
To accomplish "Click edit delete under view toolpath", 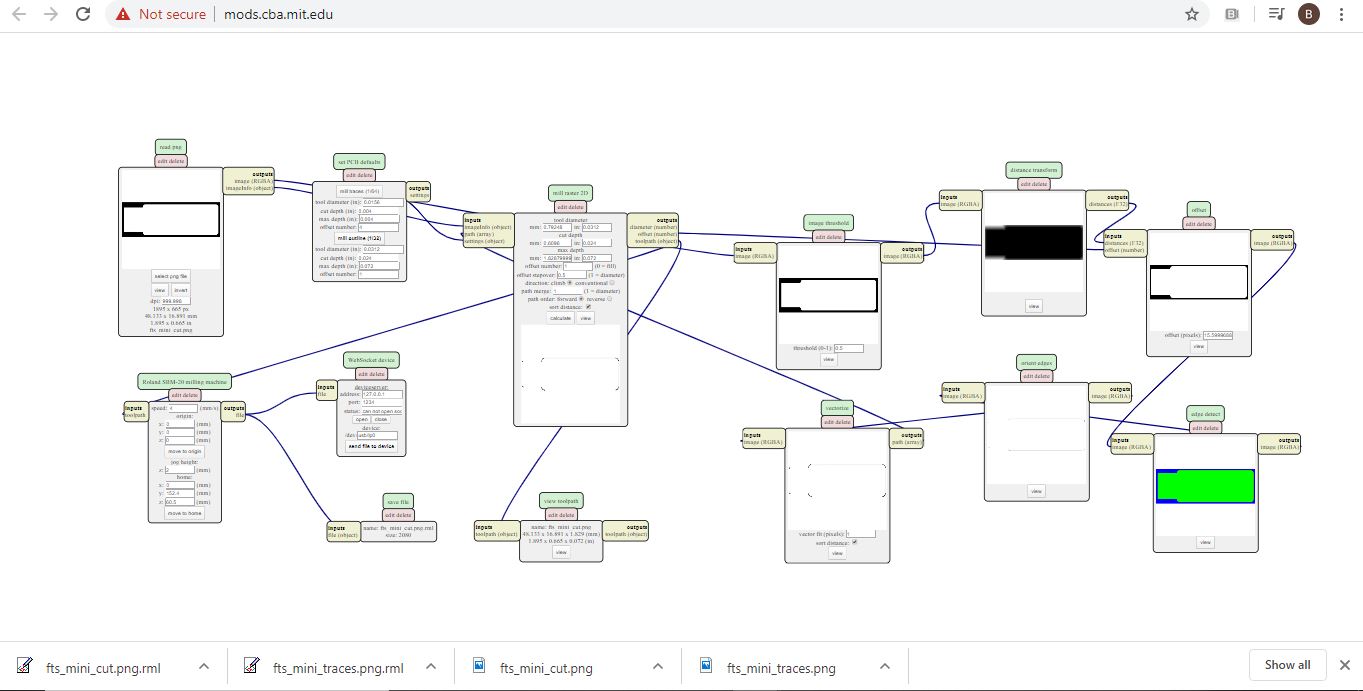I will coord(562,514).
